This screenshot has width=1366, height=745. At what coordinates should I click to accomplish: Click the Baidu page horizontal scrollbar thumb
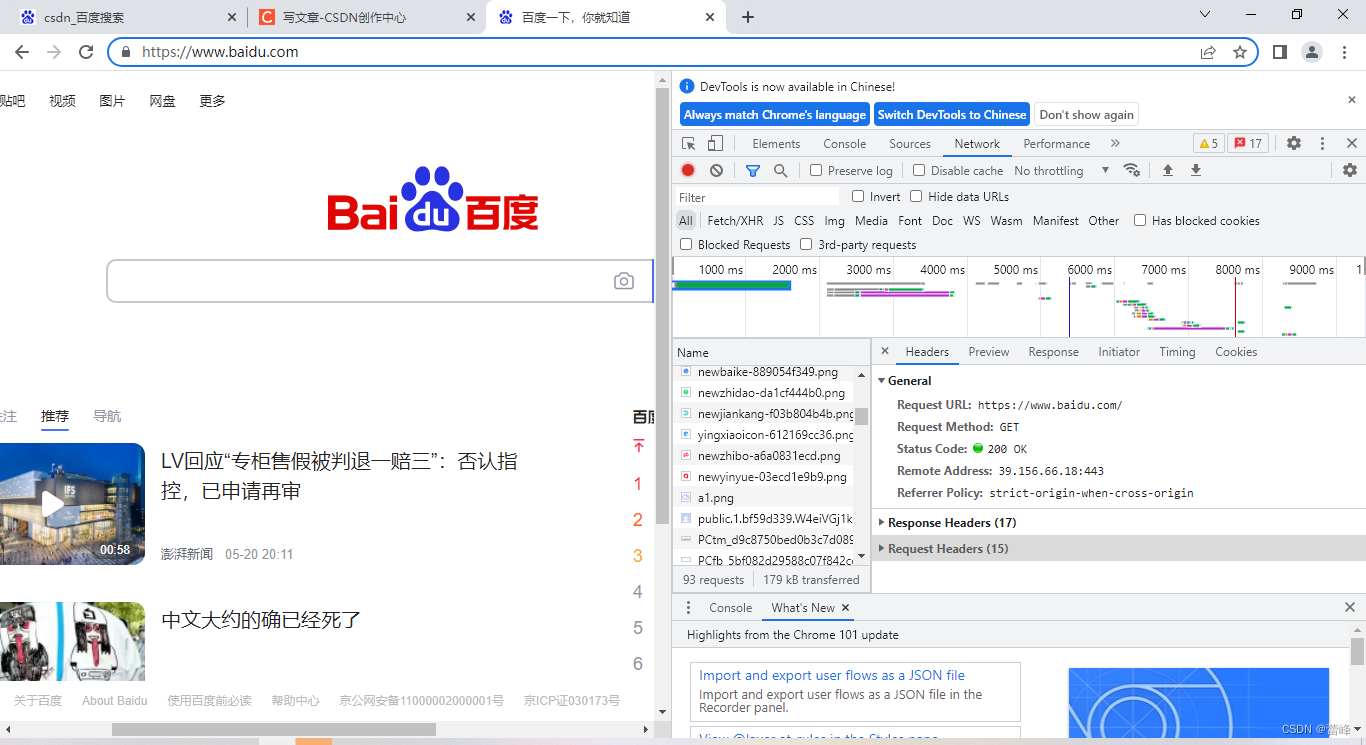[x=273, y=729]
